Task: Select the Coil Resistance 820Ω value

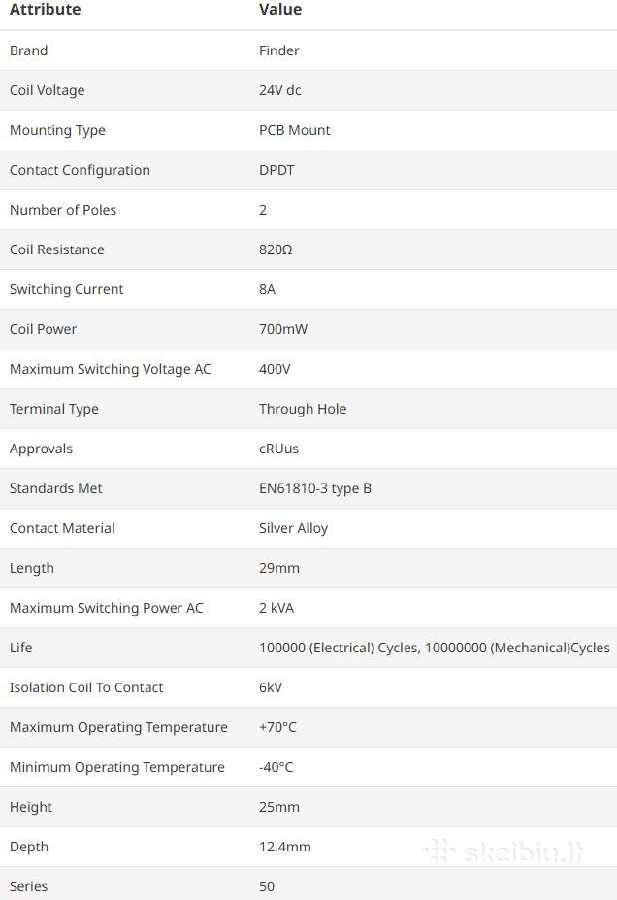Action: 275,250
